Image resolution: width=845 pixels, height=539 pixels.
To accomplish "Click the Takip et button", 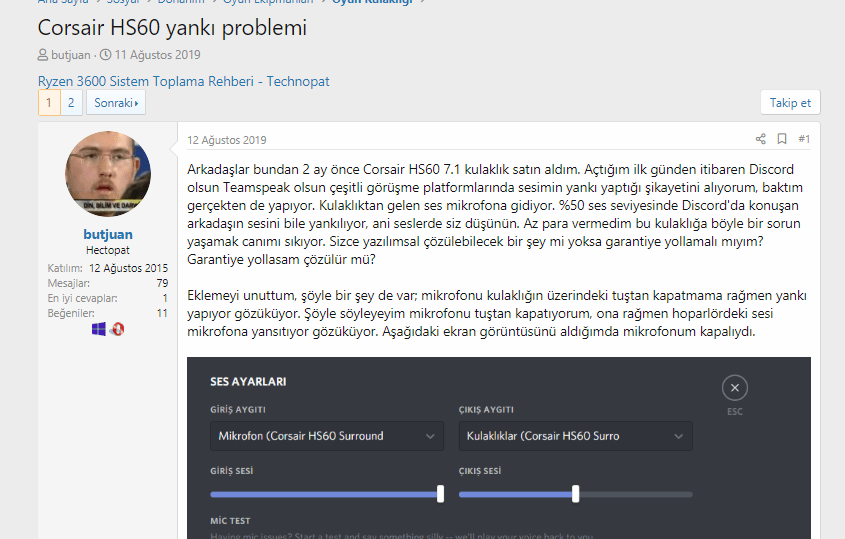I will pyautogui.click(x=790, y=102).
